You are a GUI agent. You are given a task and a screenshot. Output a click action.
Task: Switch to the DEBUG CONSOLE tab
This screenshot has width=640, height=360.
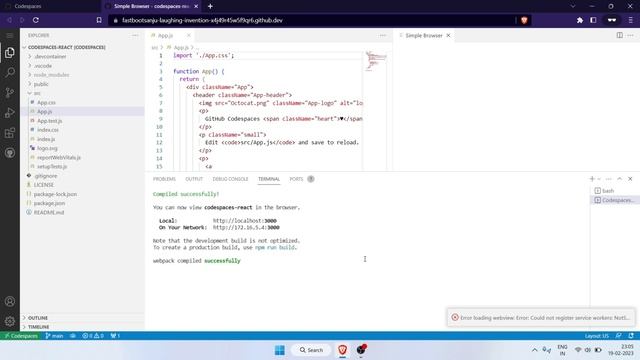230,179
